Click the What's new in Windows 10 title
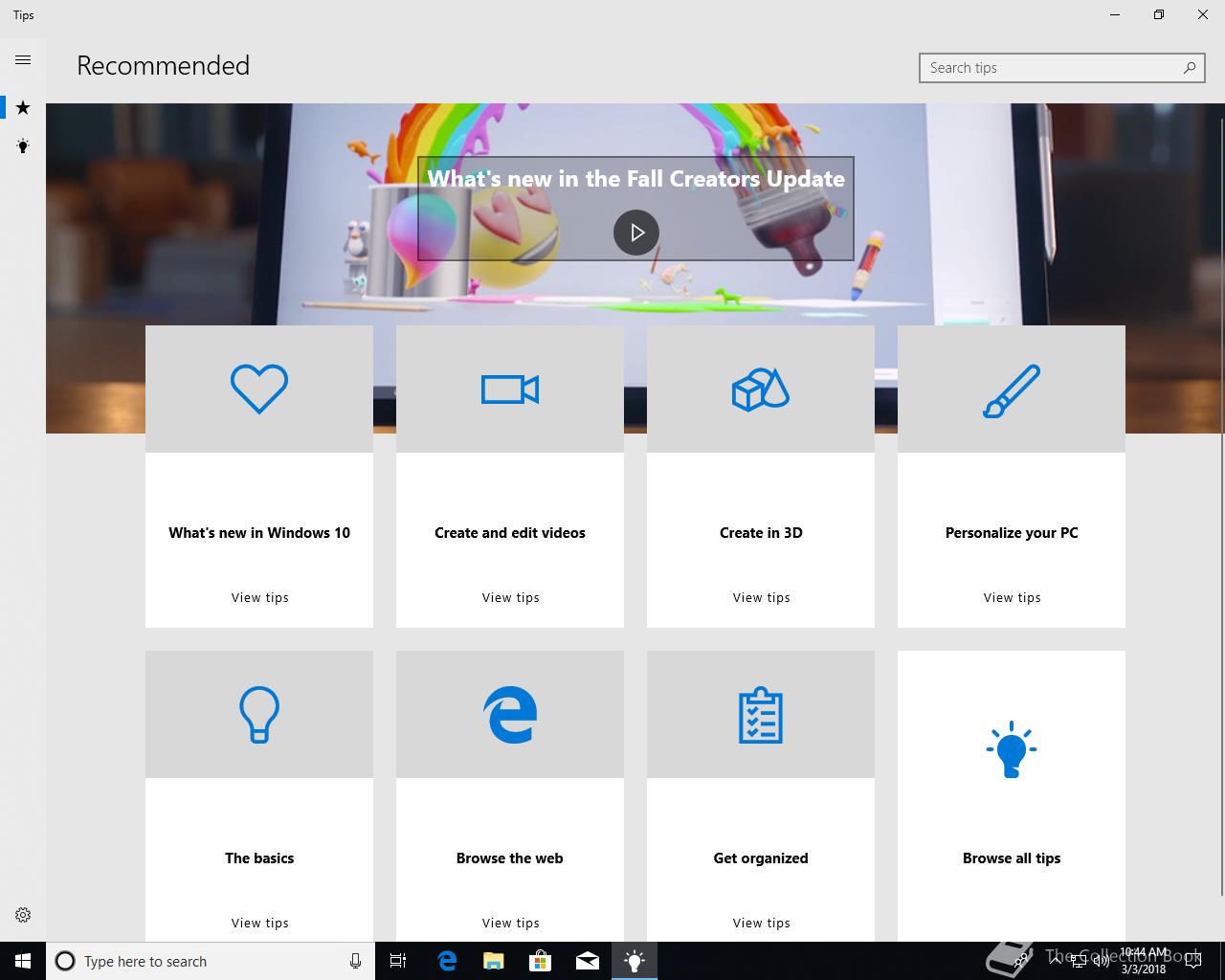This screenshot has height=980, width=1225. click(259, 533)
